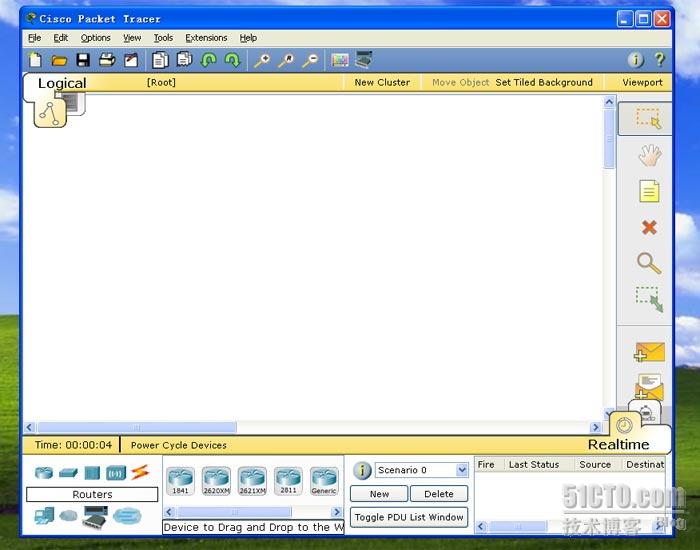The height and width of the screenshot is (550, 700).
Task: Pick the Generic router device
Action: pyautogui.click(x=324, y=480)
